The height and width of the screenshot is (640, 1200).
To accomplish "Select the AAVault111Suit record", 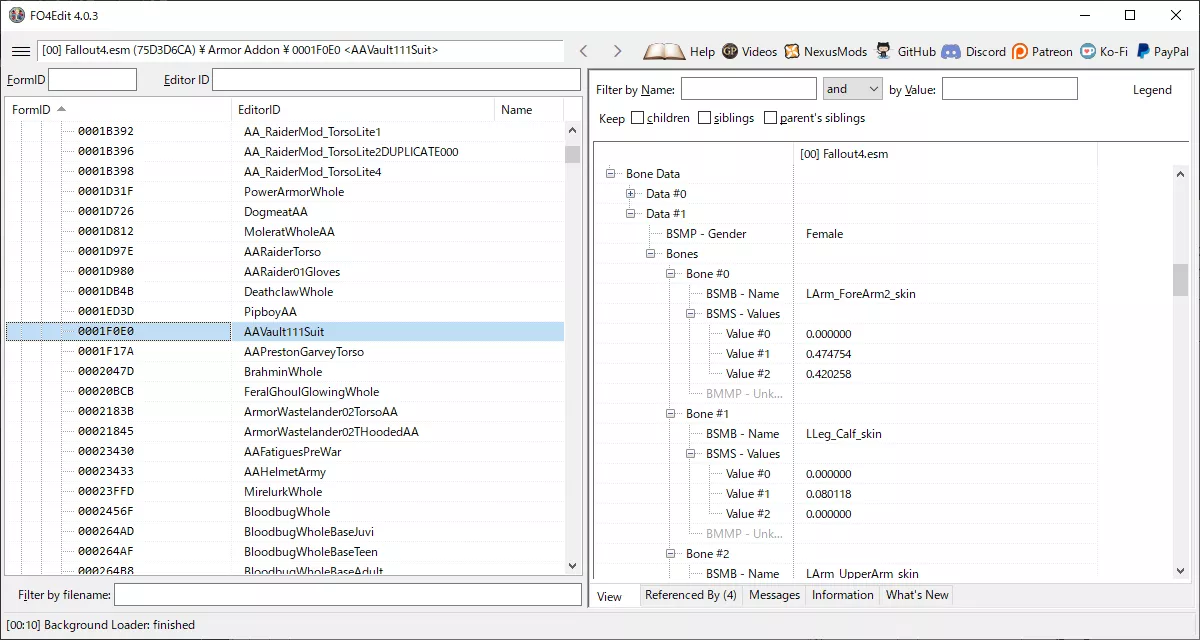I will click(x=285, y=332).
